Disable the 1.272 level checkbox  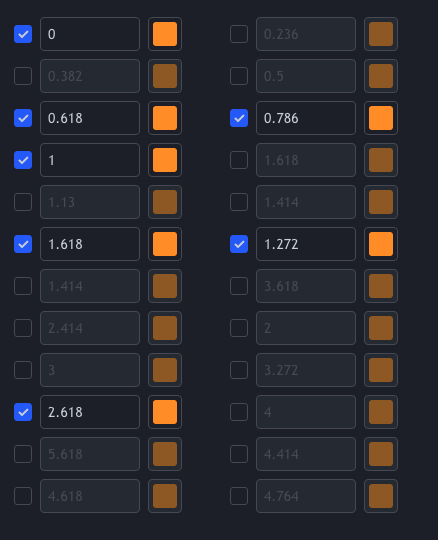[x=239, y=244]
